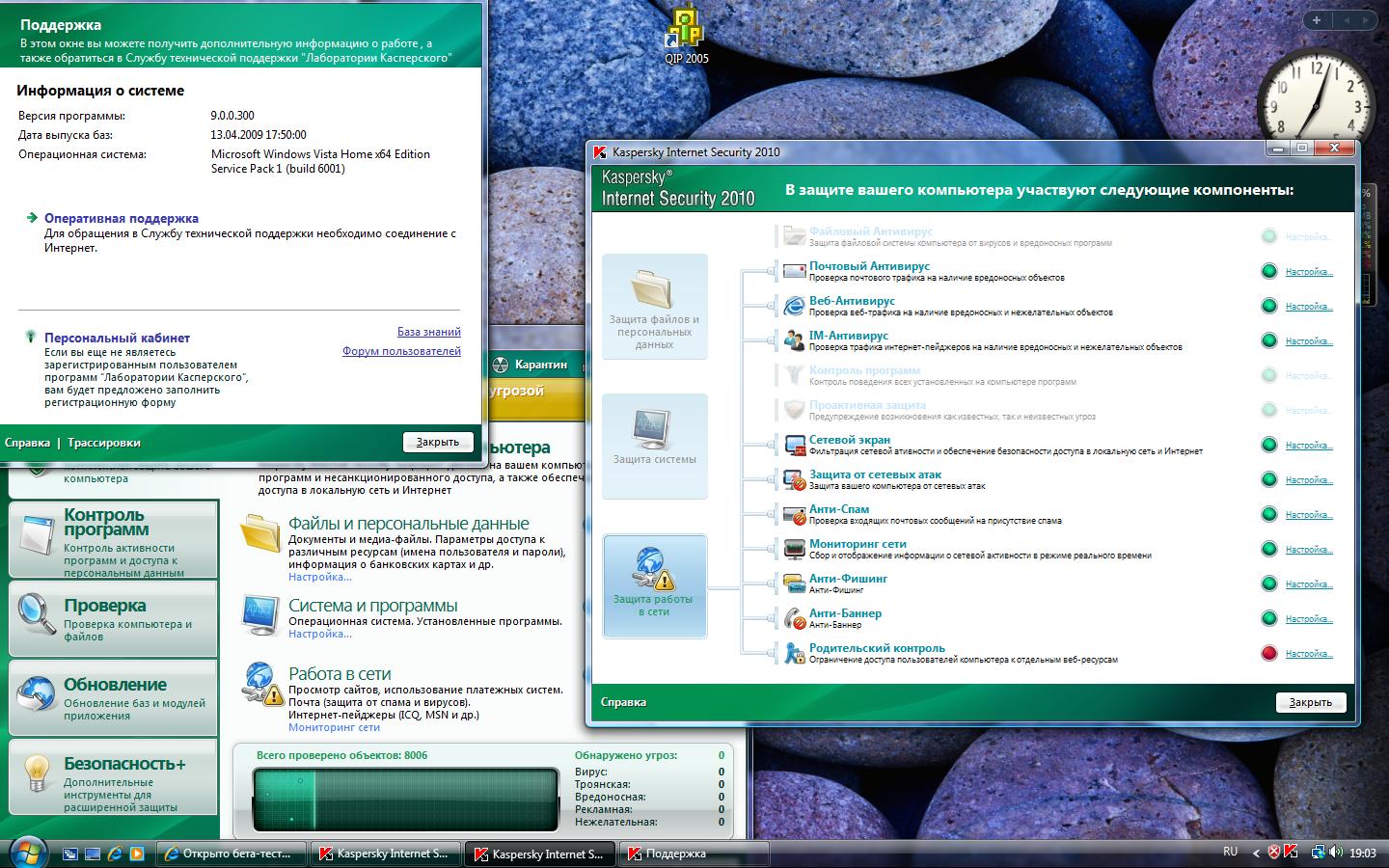Toggle the Анти-Спам green status indicator
The width and height of the screenshot is (1389, 868).
pos(1269,514)
